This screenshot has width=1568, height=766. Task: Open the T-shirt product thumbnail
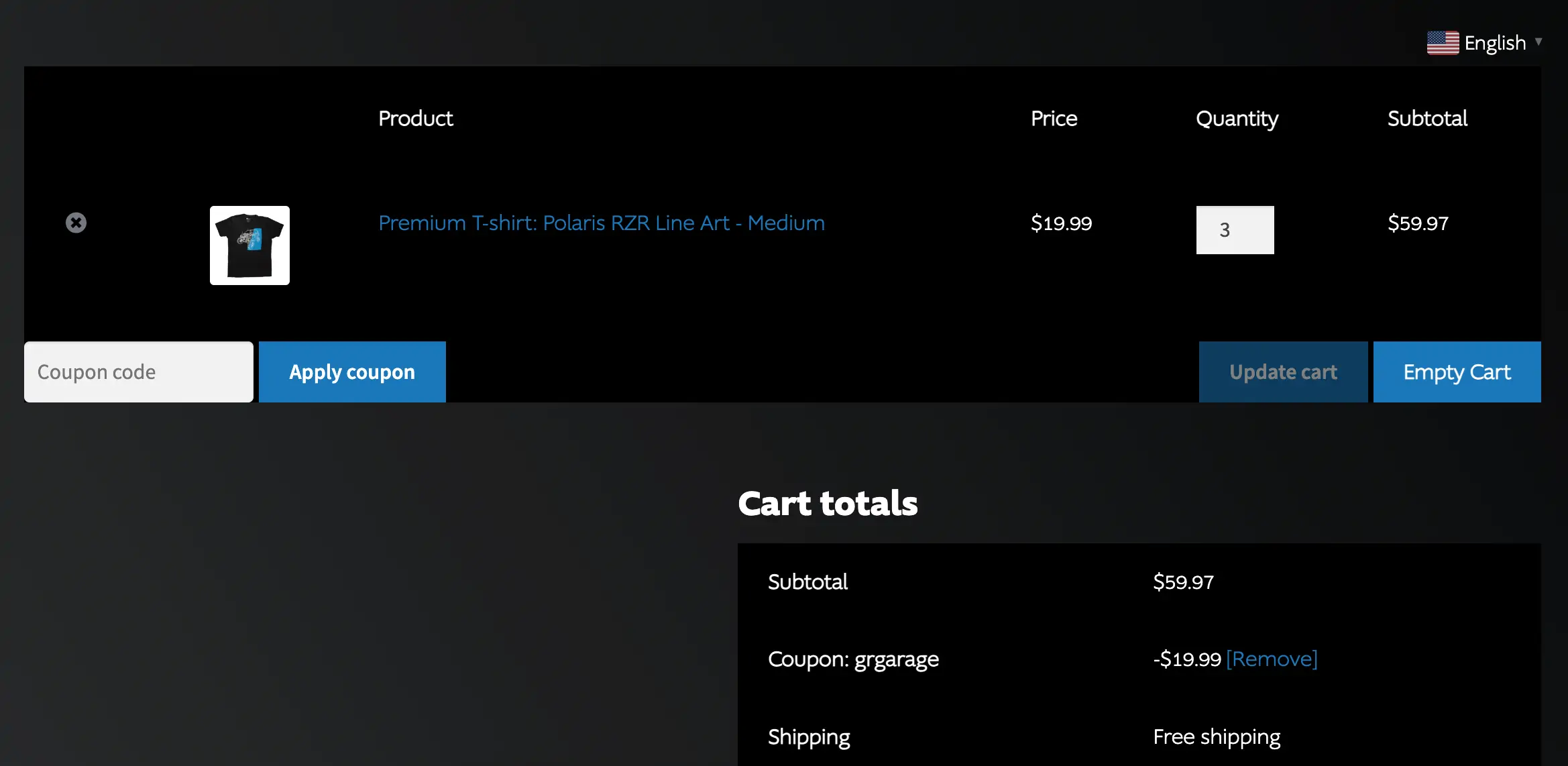click(249, 245)
